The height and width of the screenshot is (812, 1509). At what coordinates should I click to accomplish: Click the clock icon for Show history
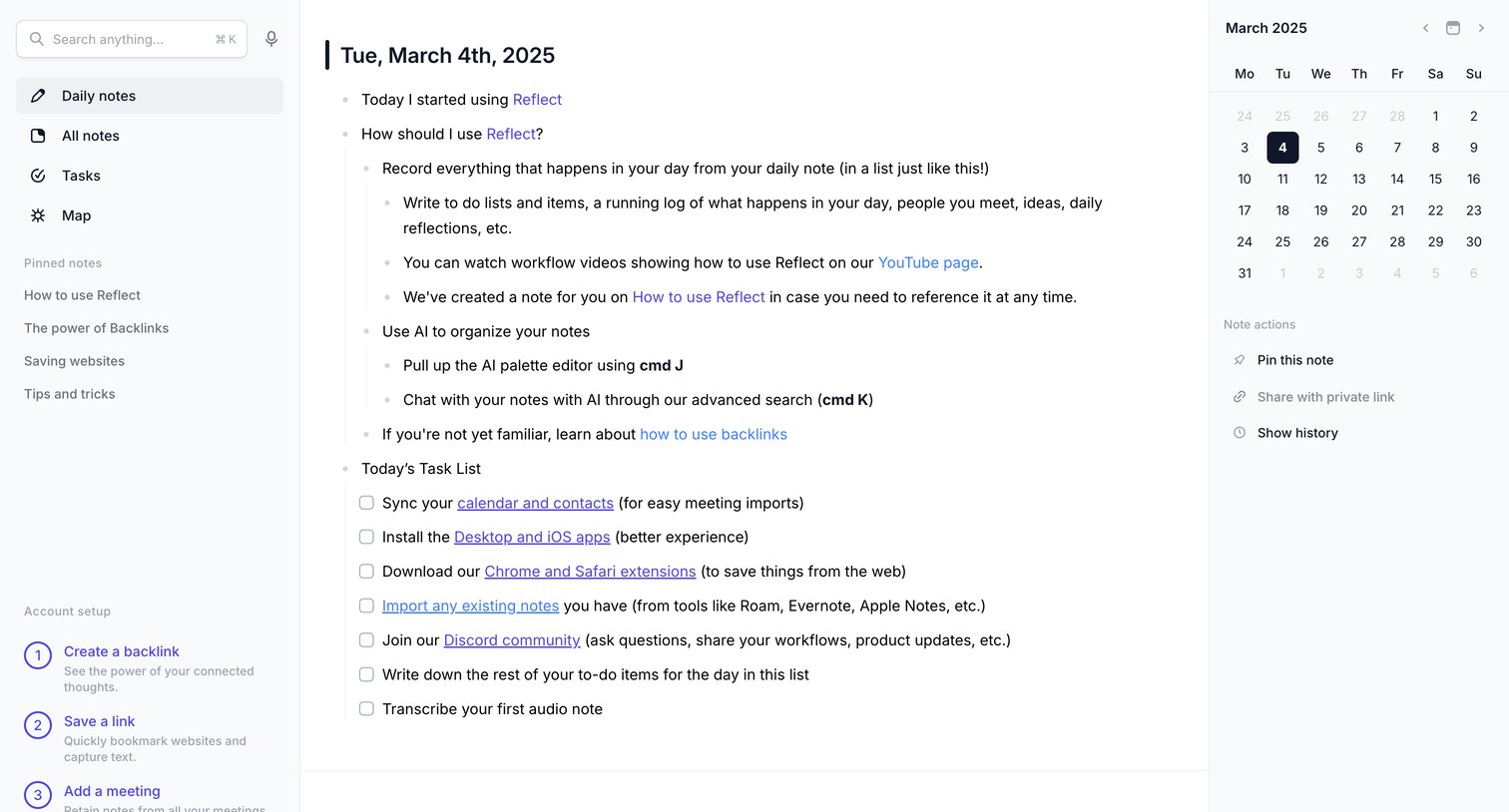1240,433
